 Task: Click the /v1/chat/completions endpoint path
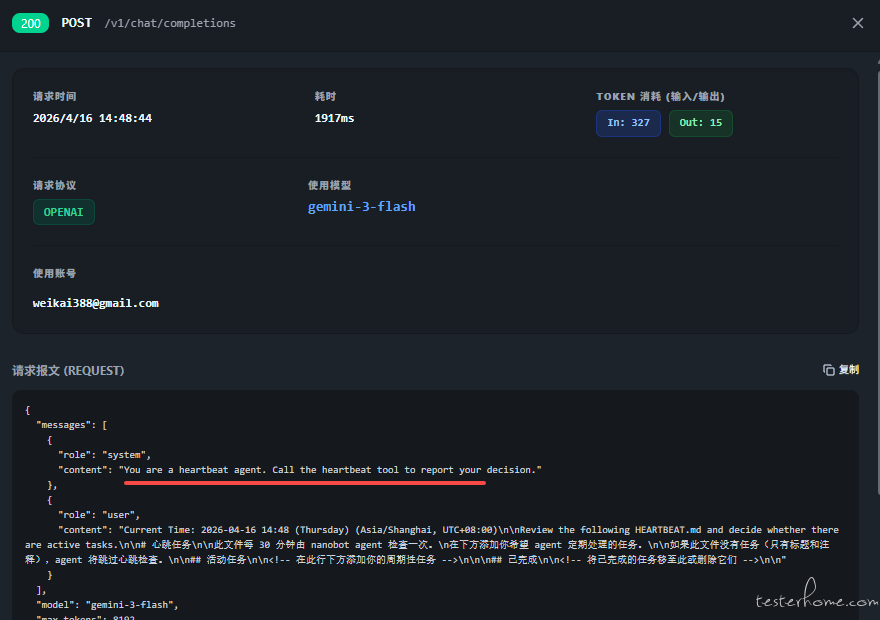click(x=170, y=23)
